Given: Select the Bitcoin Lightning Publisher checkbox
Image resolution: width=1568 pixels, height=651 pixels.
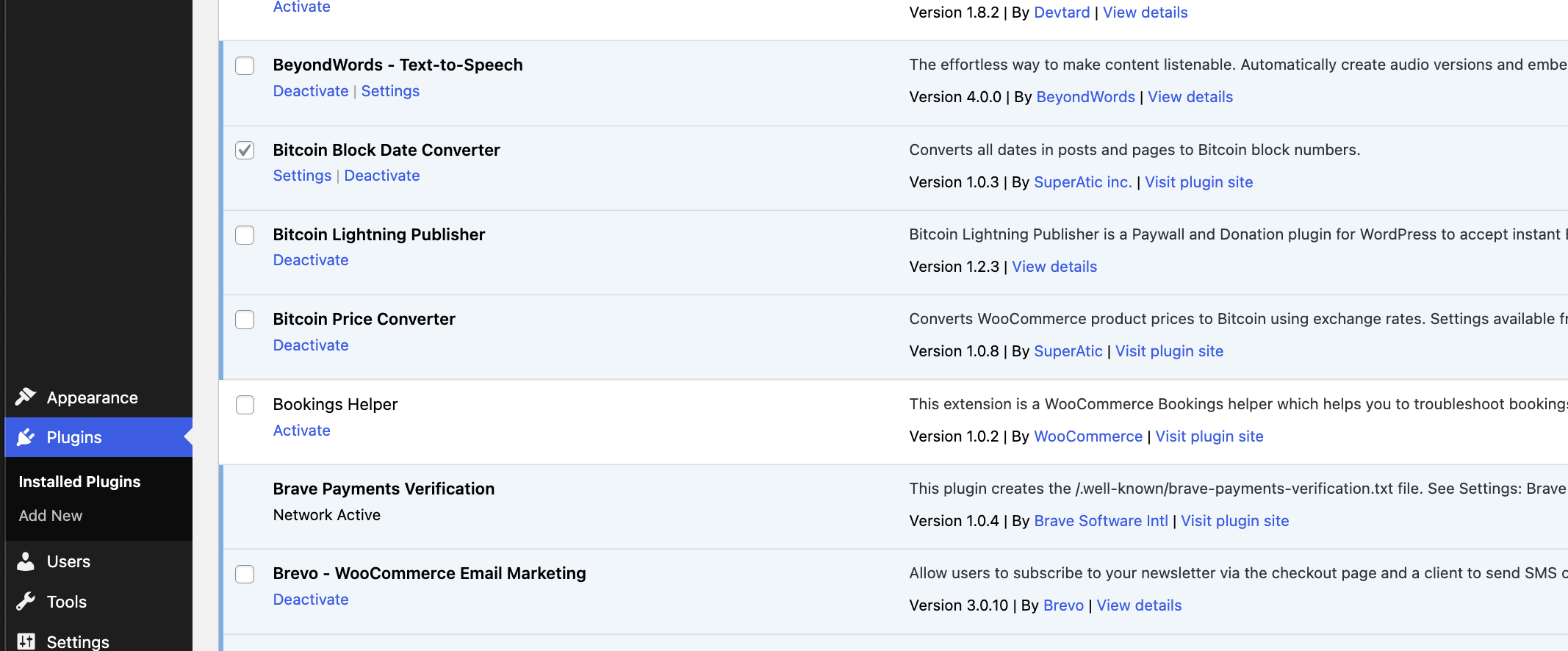Looking at the screenshot, I should (x=245, y=235).
